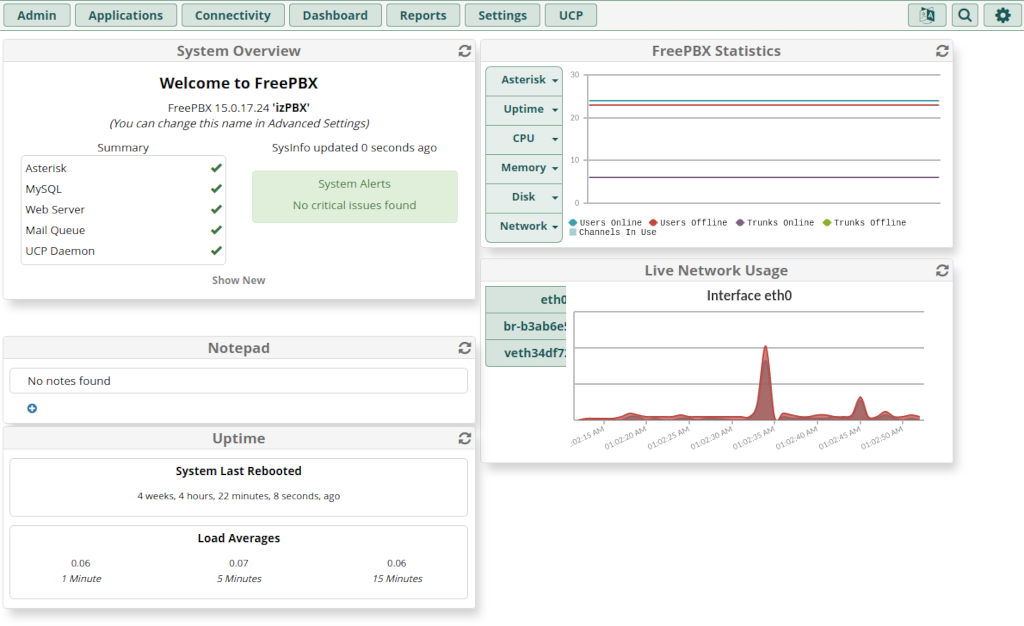This screenshot has width=1024, height=626.
Task: Click the Asterisk status checkmark
Action: [216, 168]
